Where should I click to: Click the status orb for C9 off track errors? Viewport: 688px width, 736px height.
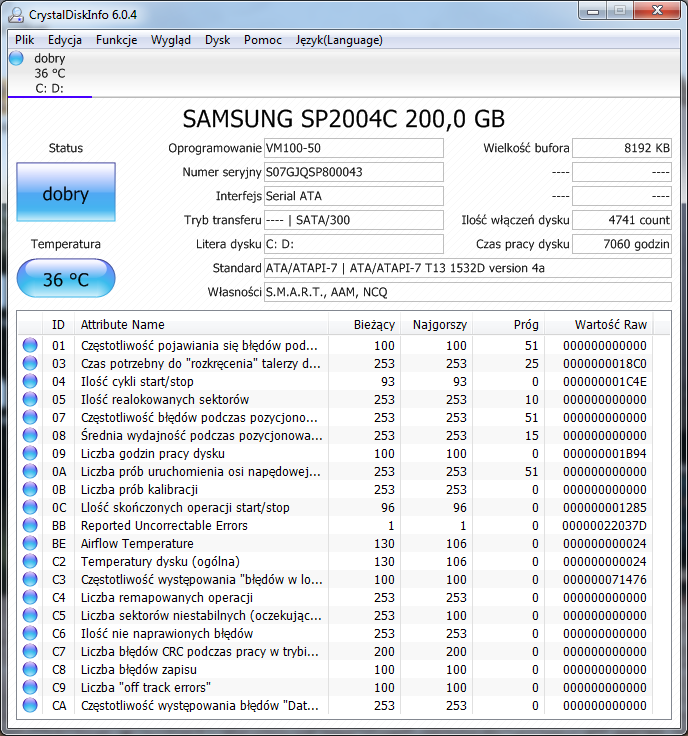tap(30, 687)
